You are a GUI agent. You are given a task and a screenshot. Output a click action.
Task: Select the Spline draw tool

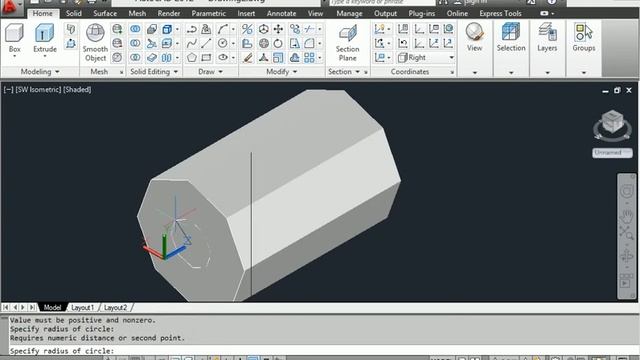[x=191, y=43]
